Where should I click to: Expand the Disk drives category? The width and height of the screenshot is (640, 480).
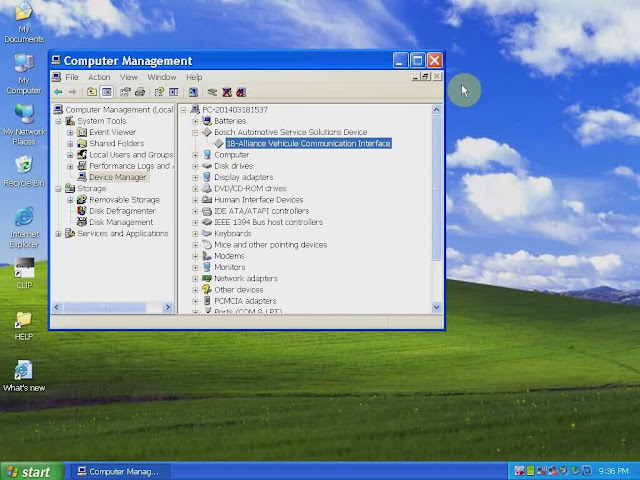pyautogui.click(x=195, y=166)
